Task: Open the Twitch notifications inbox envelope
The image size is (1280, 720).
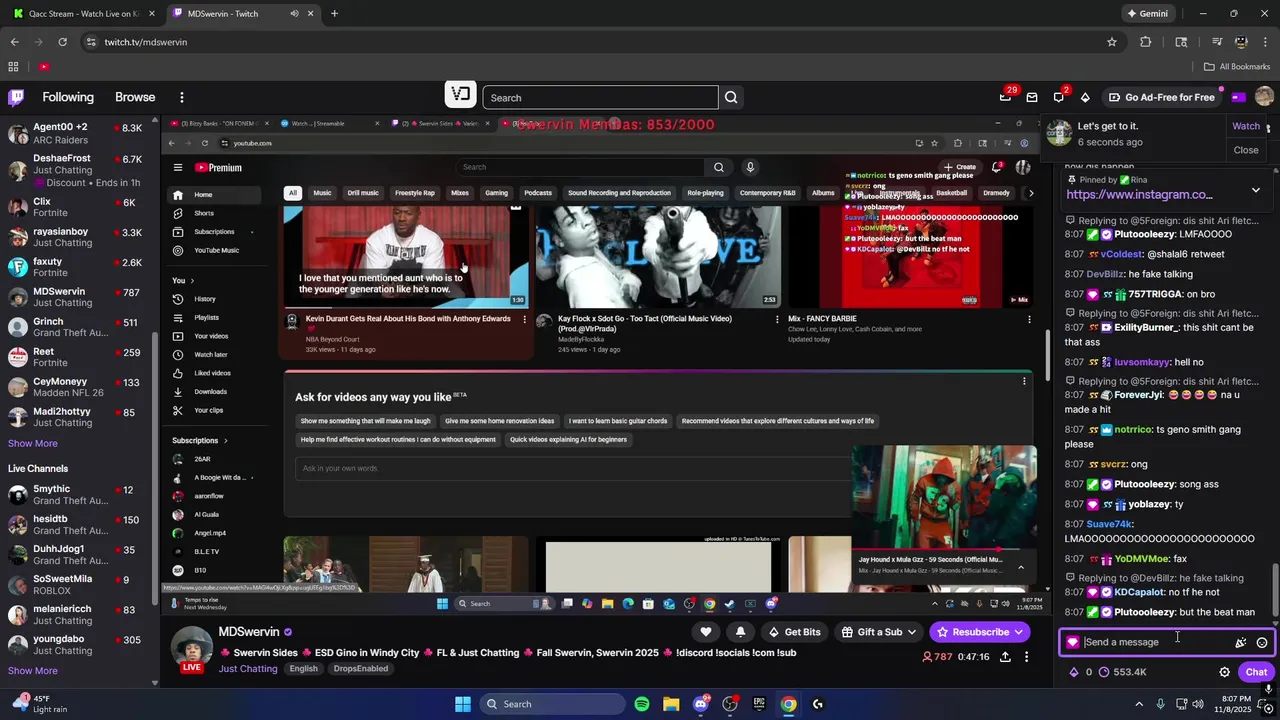Action: click(x=1032, y=97)
